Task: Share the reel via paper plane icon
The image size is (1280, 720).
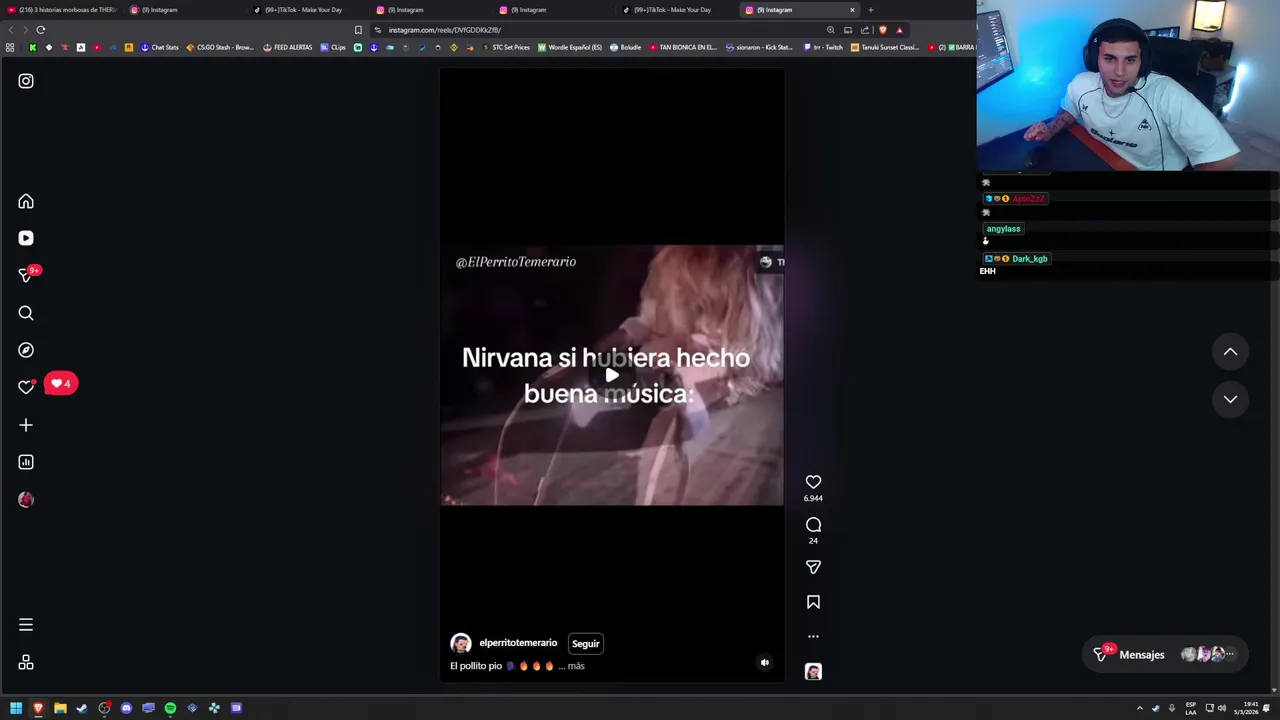Action: pos(813,567)
